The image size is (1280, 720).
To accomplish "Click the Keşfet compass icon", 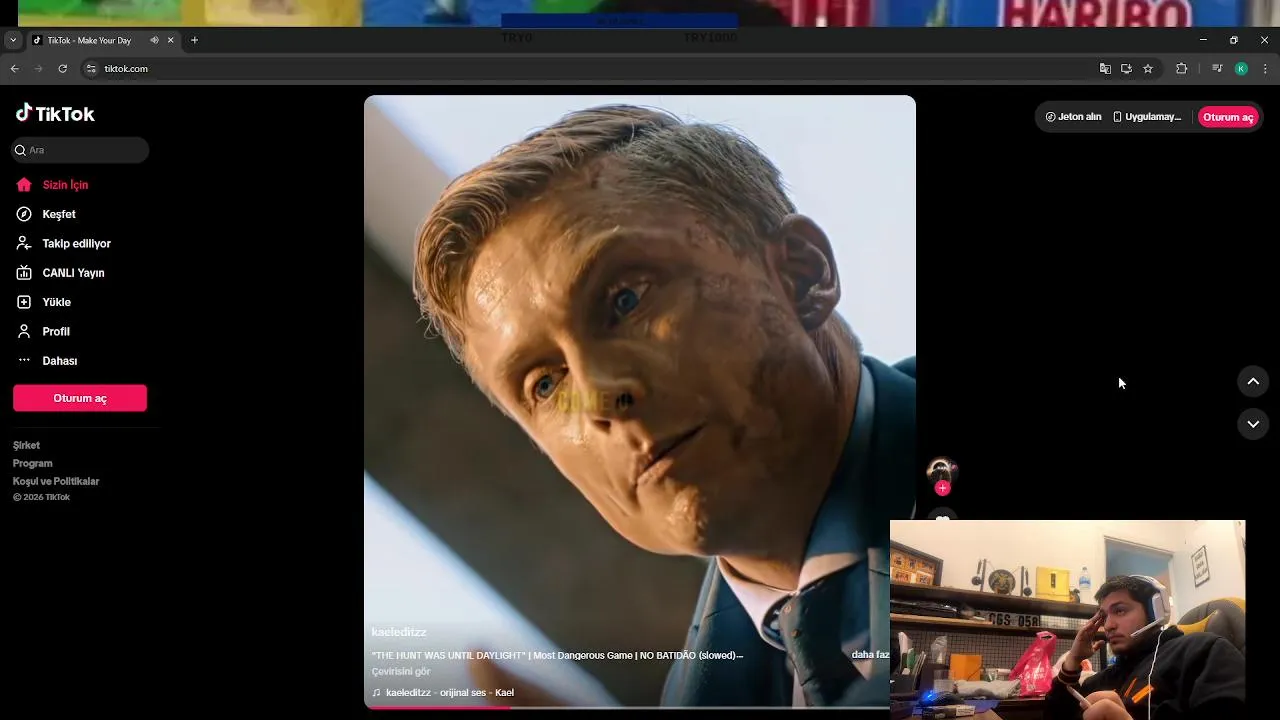I will tap(24, 214).
